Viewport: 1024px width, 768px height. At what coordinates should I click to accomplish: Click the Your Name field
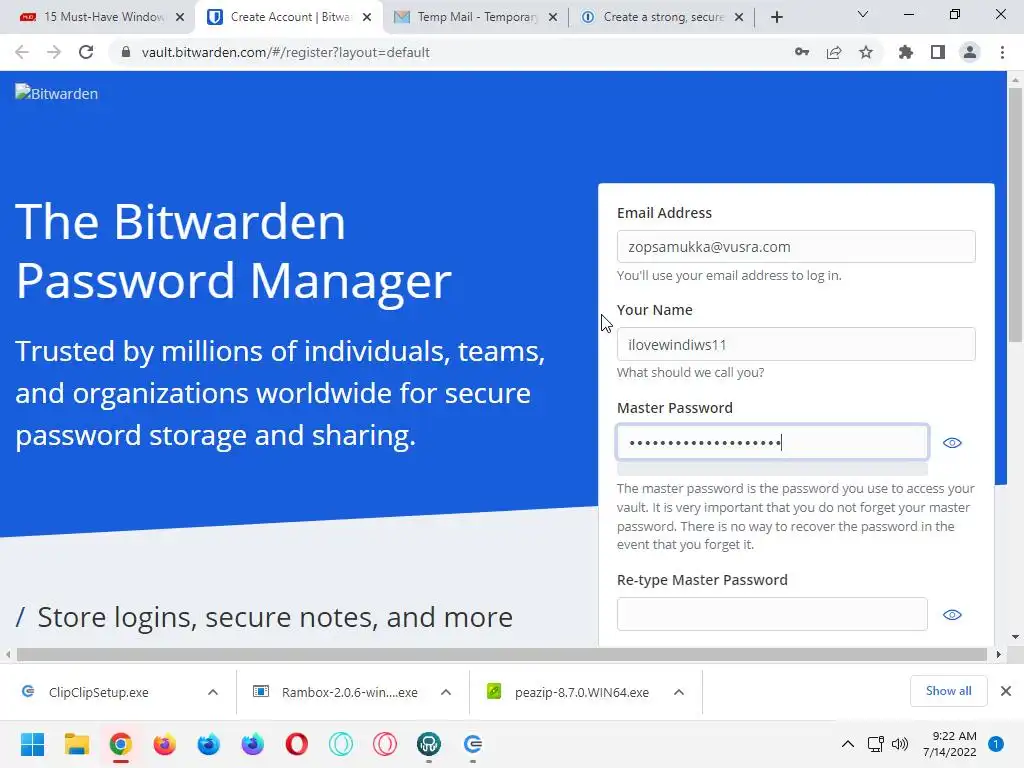[x=796, y=344]
